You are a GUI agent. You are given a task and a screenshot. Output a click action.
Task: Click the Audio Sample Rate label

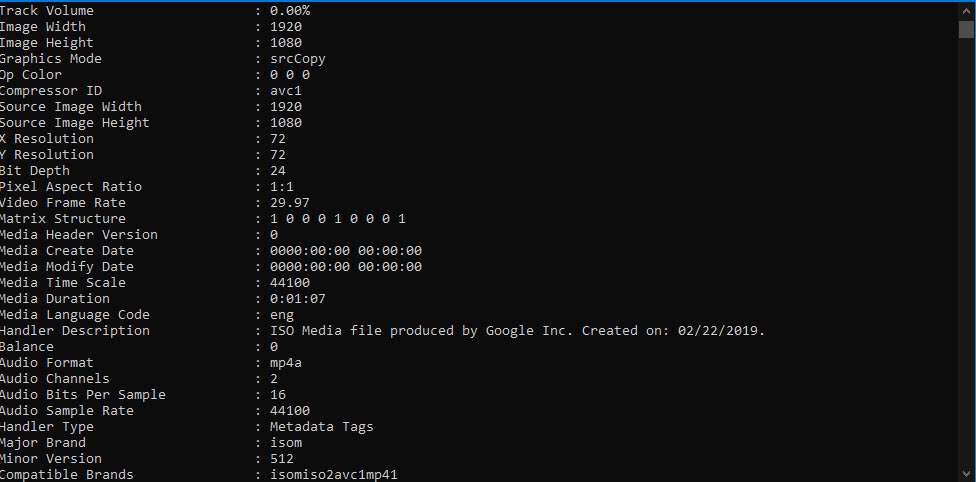tap(67, 411)
